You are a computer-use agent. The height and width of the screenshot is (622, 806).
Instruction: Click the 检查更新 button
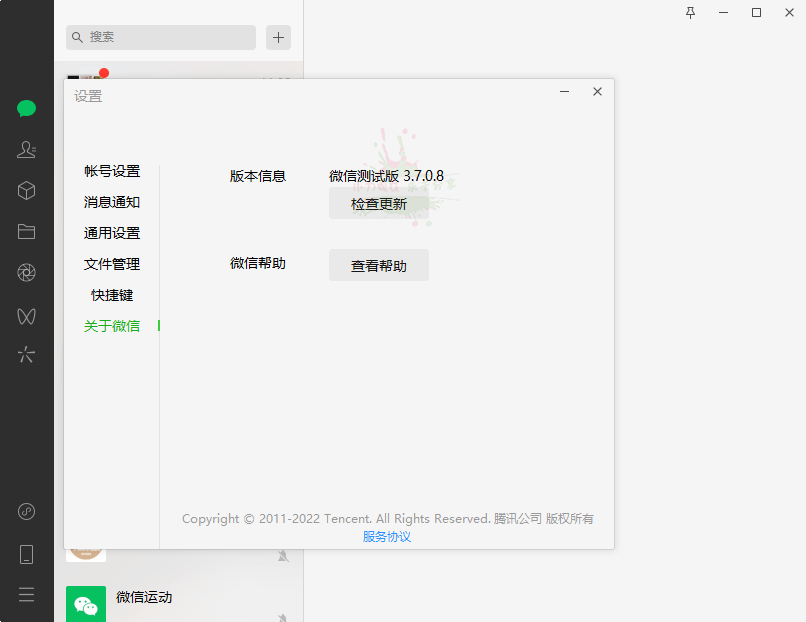coord(379,204)
